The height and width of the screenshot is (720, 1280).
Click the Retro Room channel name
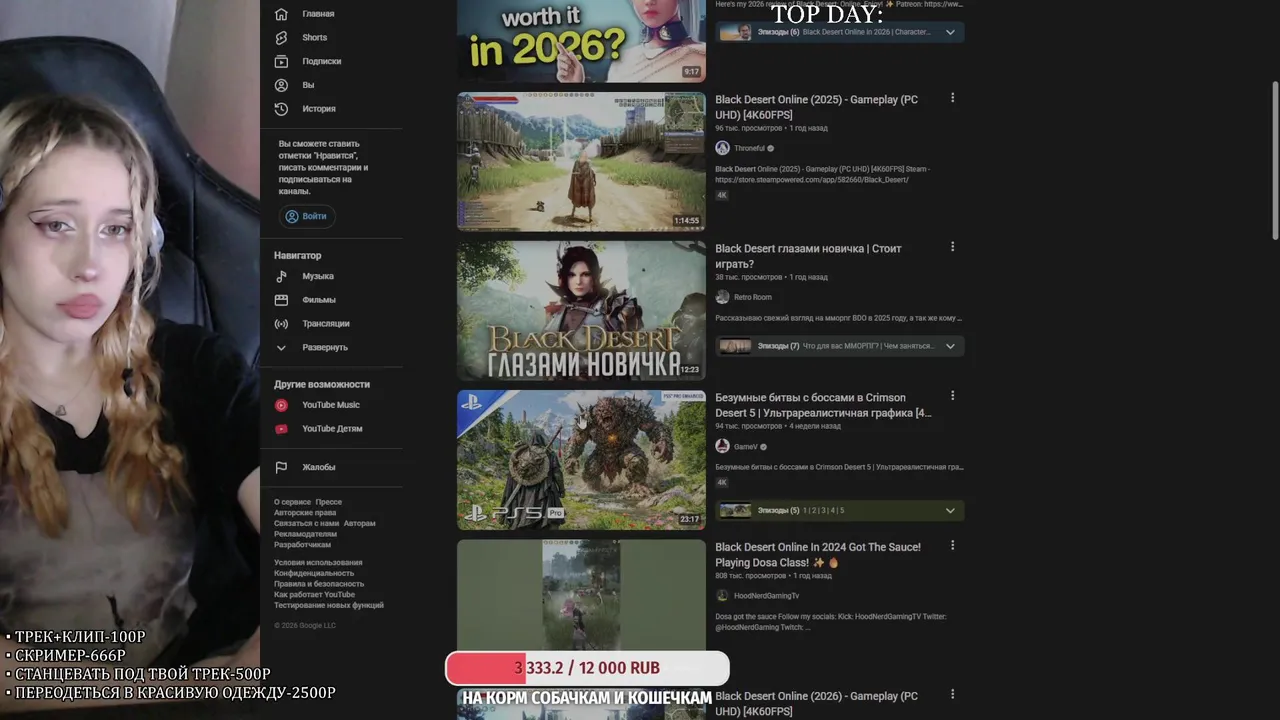tap(753, 297)
